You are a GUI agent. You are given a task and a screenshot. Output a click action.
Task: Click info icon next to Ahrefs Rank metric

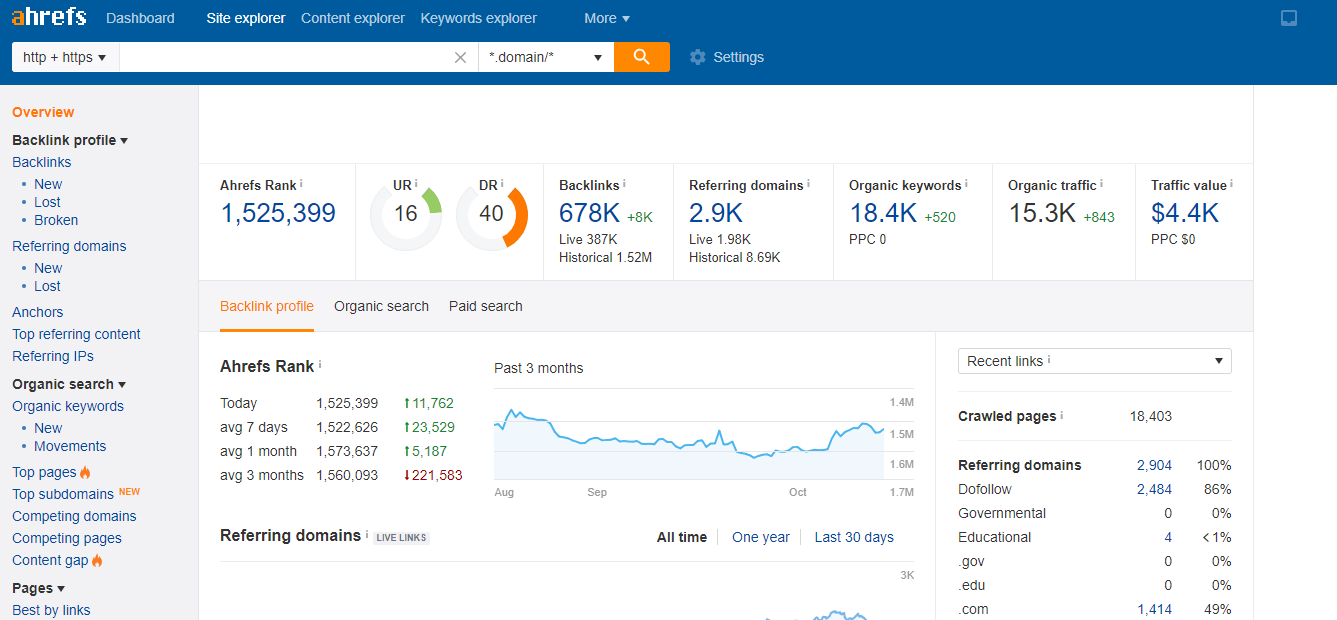[301, 184]
